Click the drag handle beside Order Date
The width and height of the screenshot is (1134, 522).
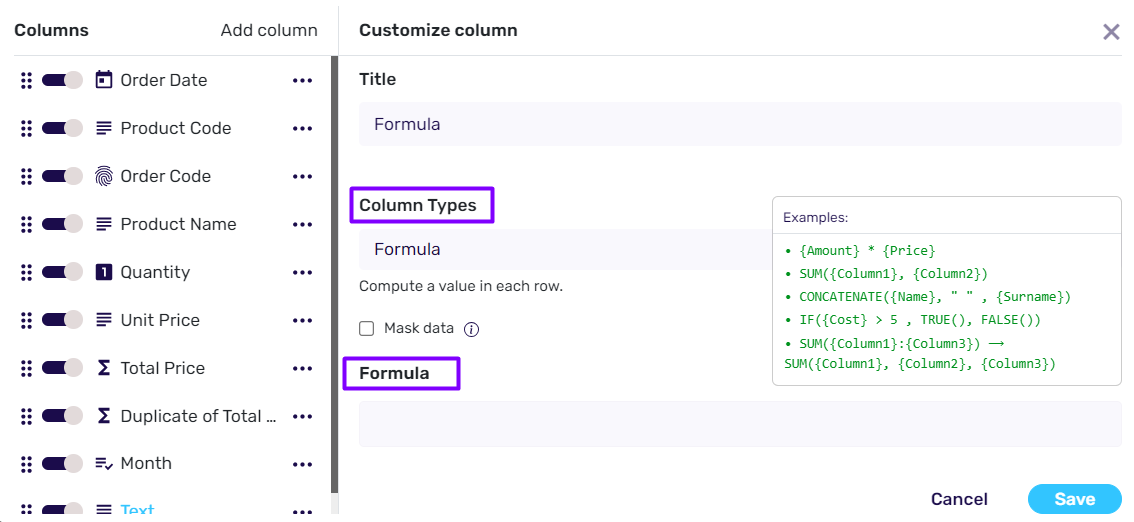coord(27,80)
